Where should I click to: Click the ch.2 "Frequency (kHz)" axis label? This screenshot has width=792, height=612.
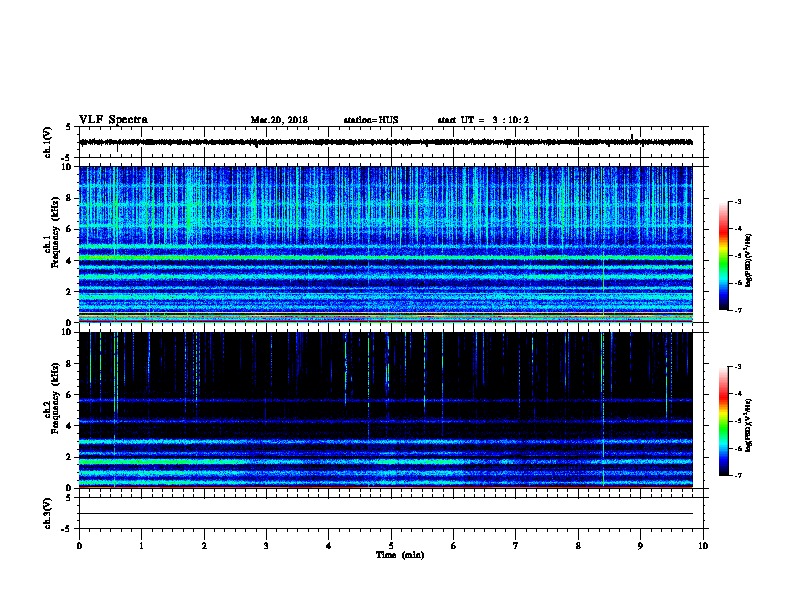[x=55, y=398]
